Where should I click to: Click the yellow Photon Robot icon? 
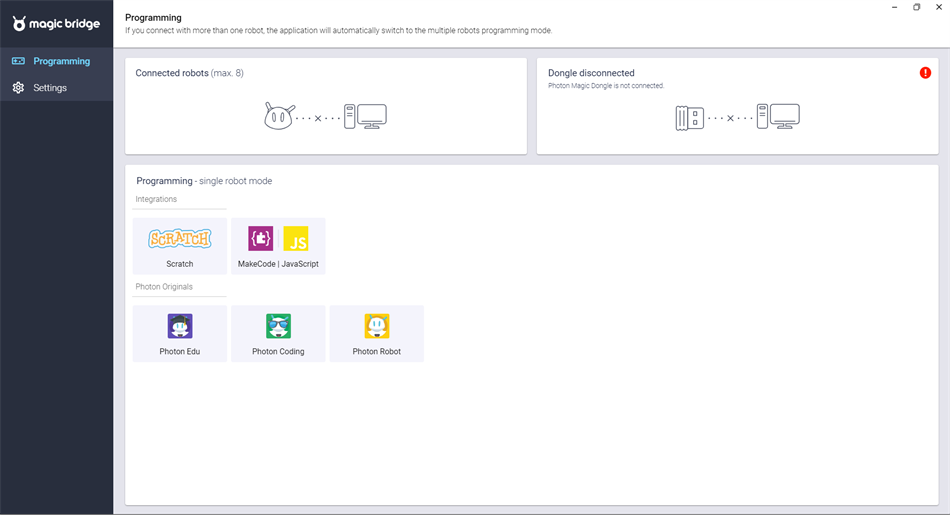[377, 326]
